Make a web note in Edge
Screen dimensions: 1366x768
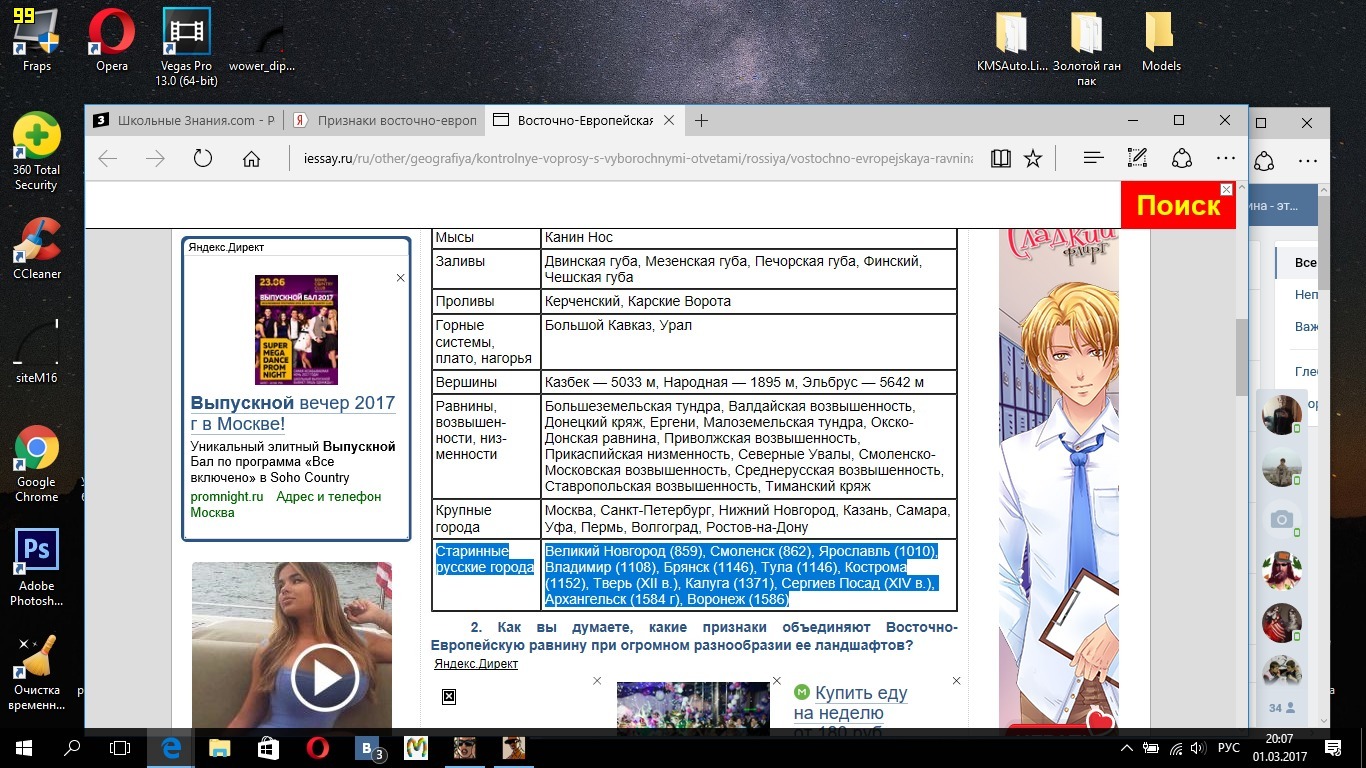point(1137,158)
